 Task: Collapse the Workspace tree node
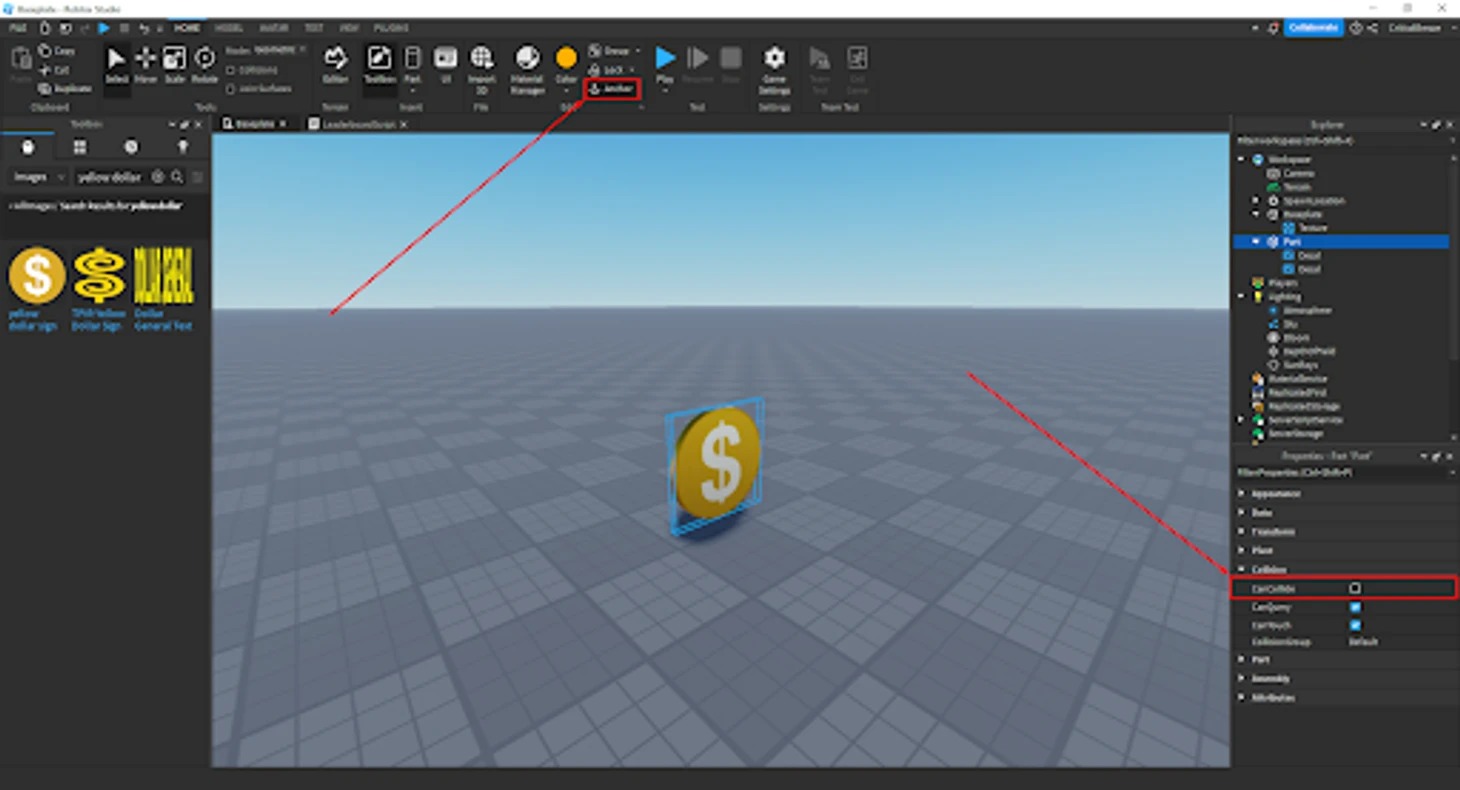(1242, 159)
